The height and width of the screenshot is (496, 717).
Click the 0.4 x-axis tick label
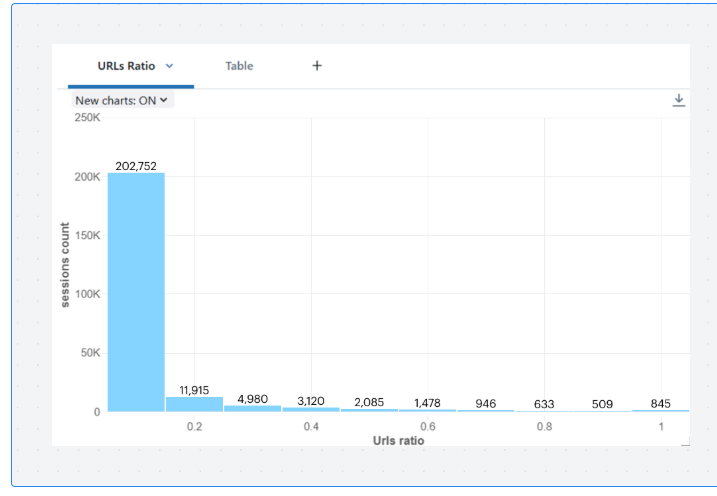(311, 426)
